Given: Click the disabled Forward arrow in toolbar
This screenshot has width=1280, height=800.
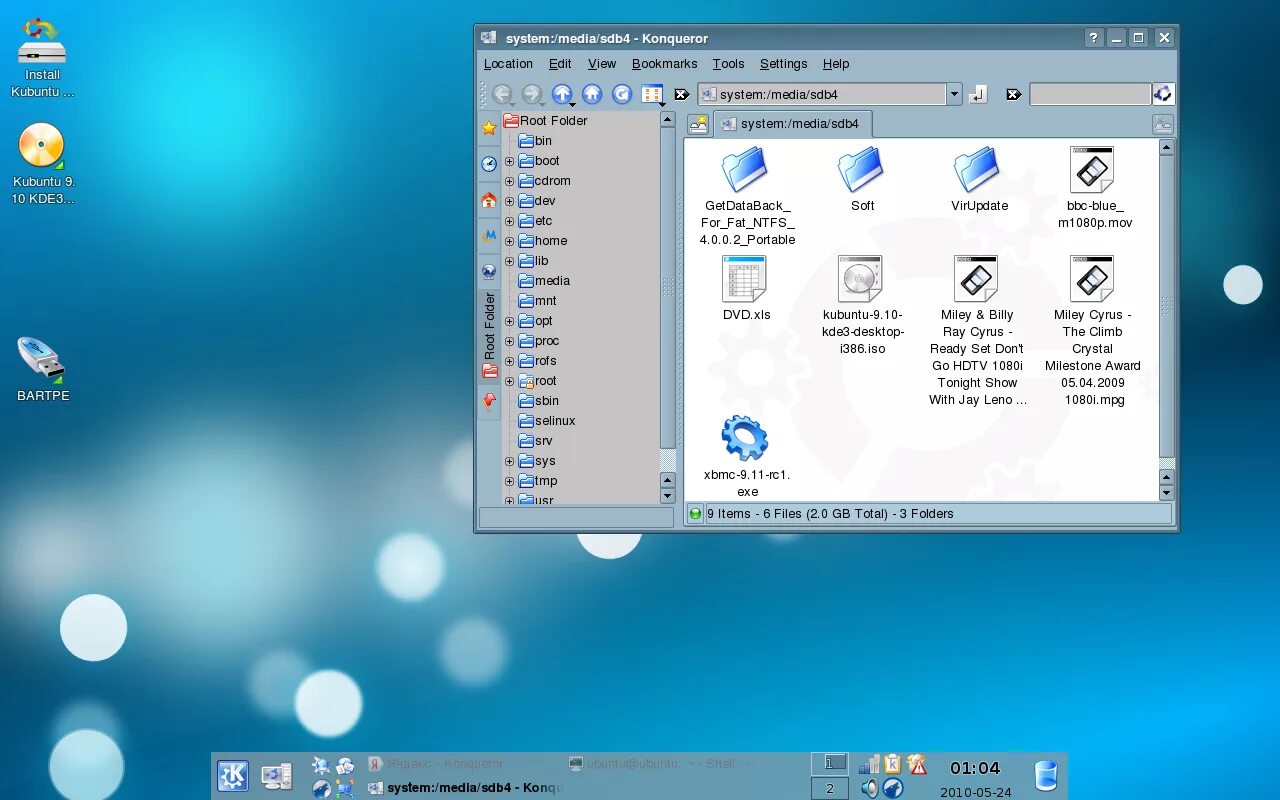Looking at the screenshot, I should pyautogui.click(x=532, y=94).
